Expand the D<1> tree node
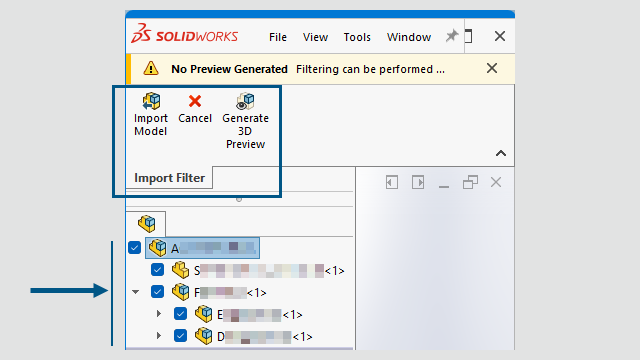 (x=159, y=336)
